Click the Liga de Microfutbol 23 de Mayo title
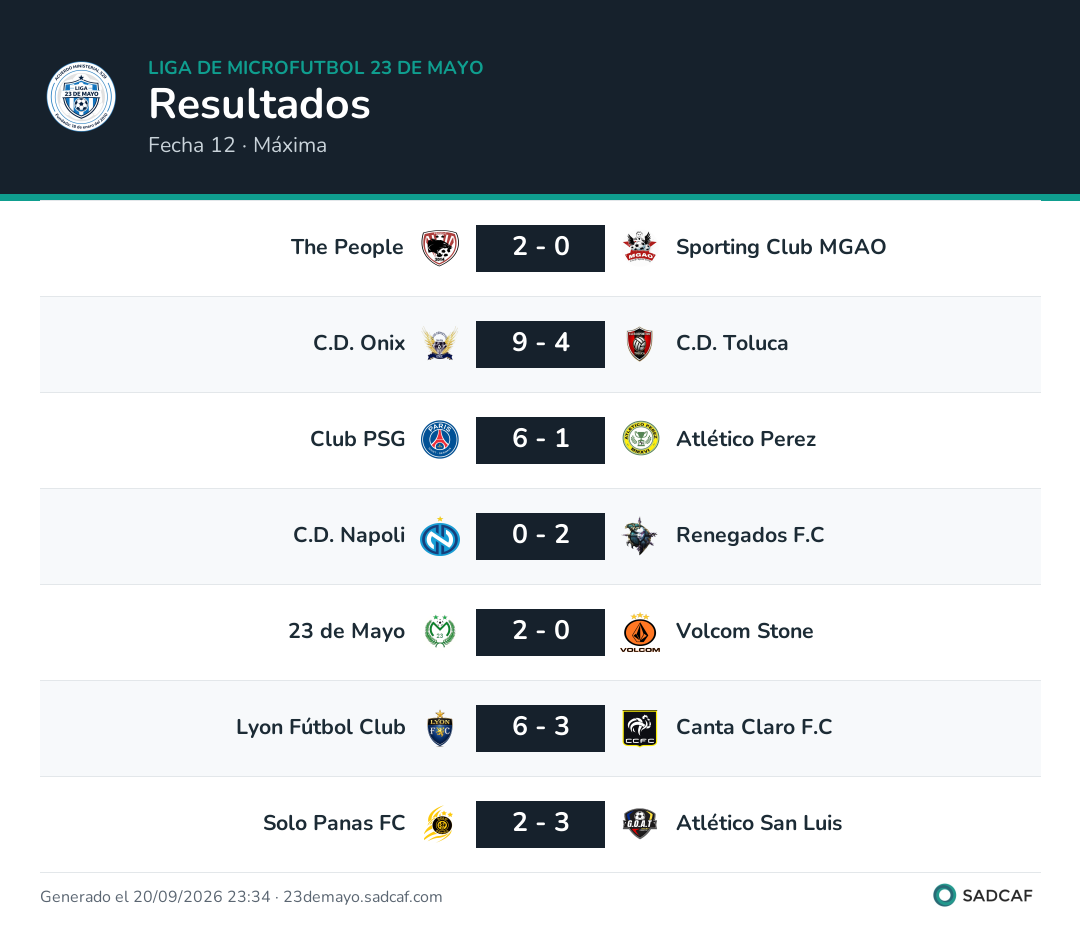This screenshot has height=948, width=1080. click(x=315, y=68)
